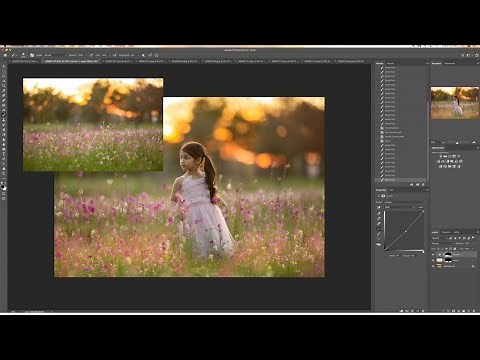Select the Brush tool in left toolbar

pos(4,115)
